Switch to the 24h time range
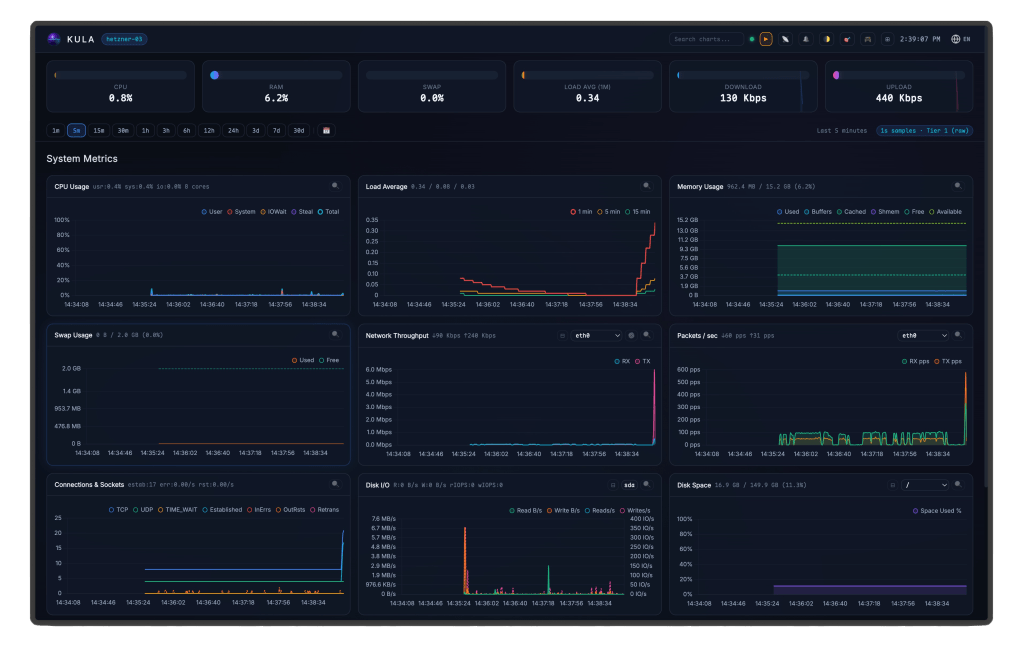 click(x=233, y=130)
